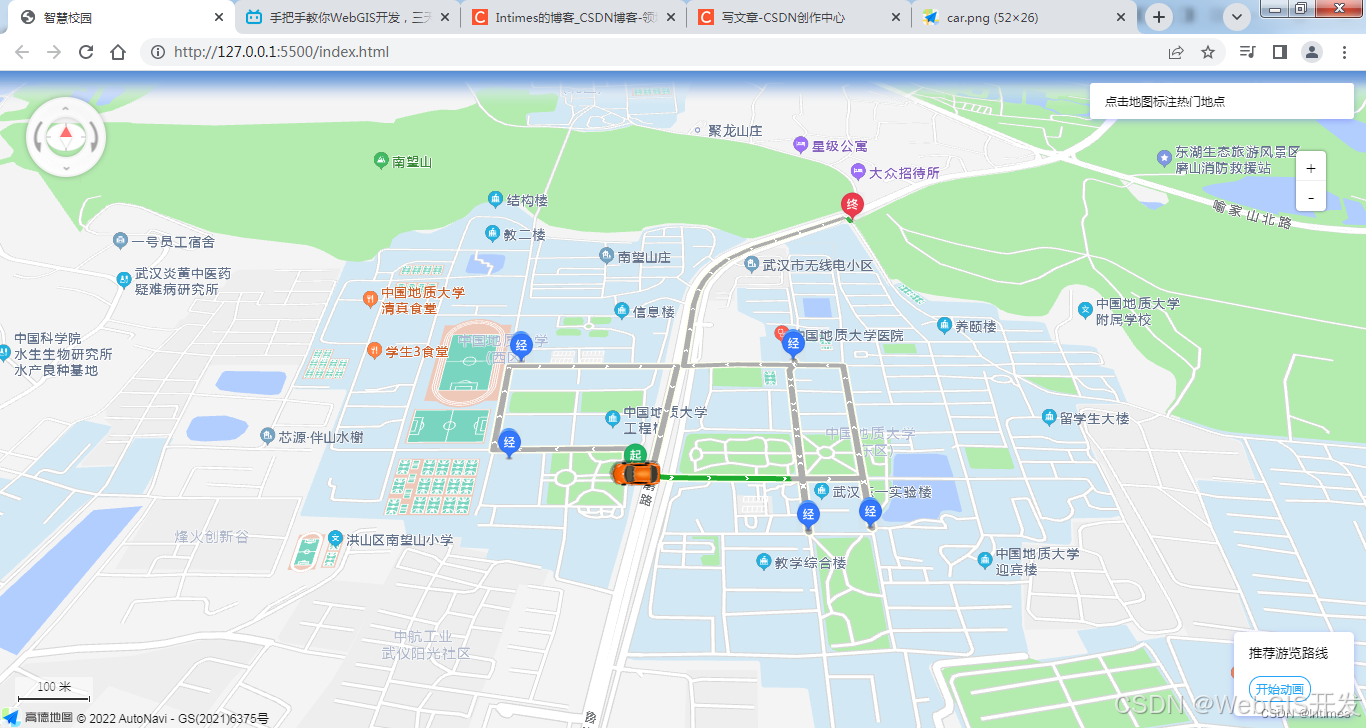Switch to the Intimes的博客_CSDN博客 tab
The height and width of the screenshot is (728, 1366).
click(575, 17)
